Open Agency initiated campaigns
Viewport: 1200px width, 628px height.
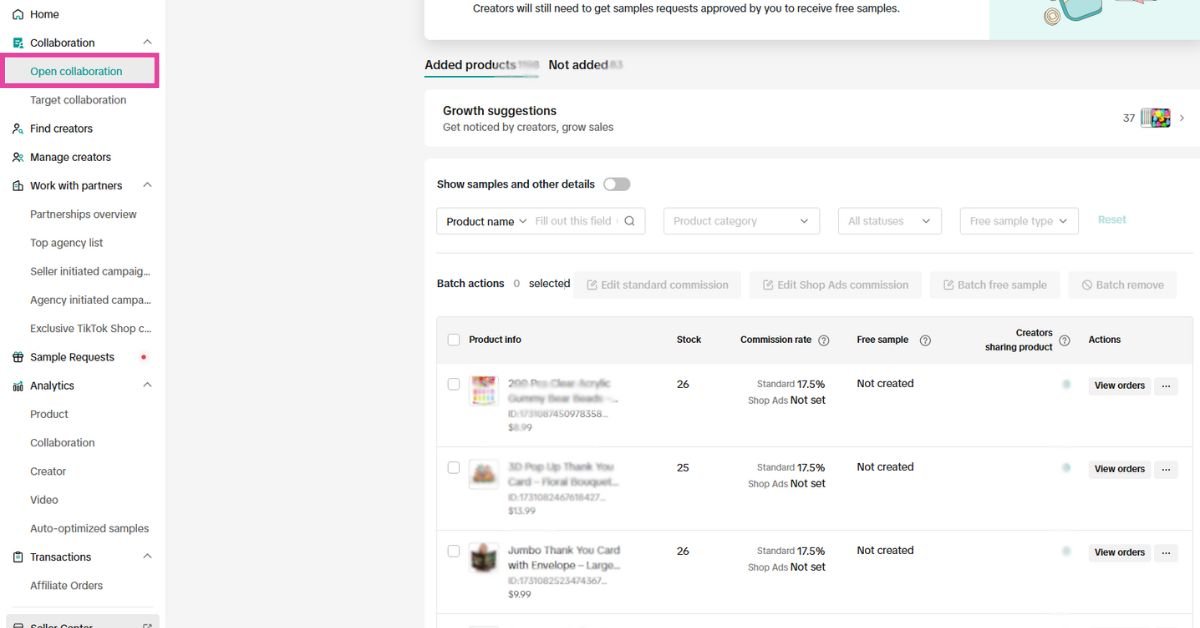(x=90, y=300)
